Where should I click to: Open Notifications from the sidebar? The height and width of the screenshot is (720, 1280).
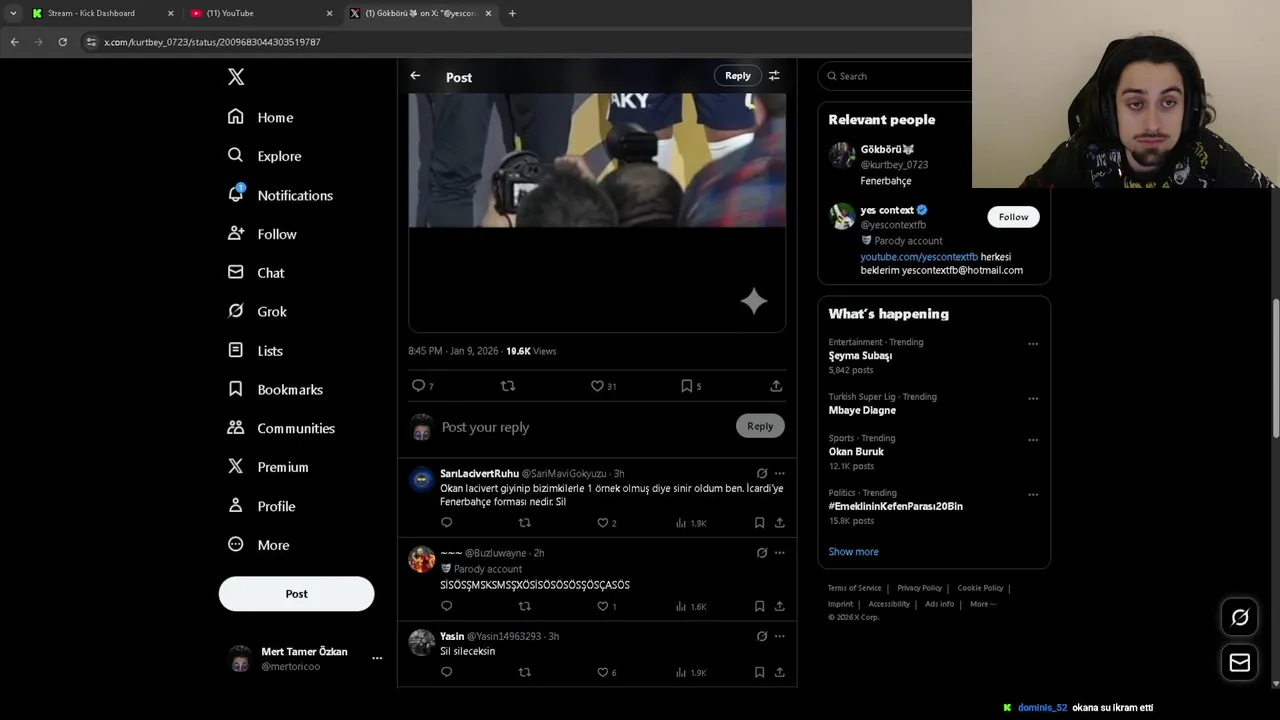[280, 195]
